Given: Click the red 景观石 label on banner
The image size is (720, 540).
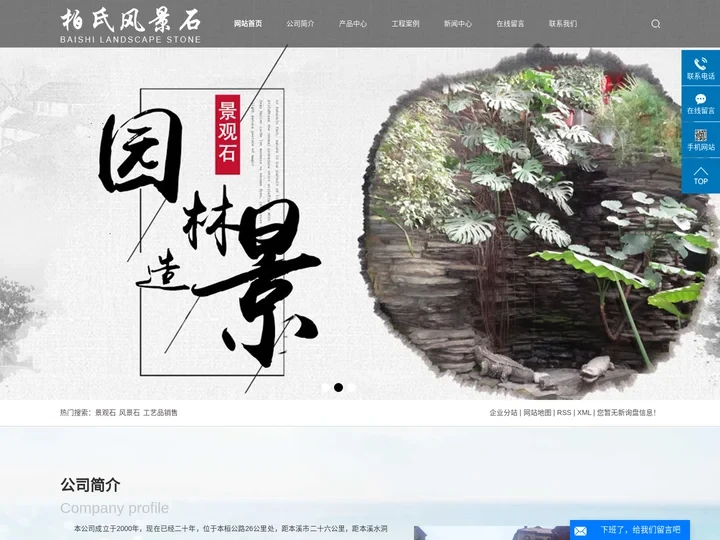Looking at the screenshot, I should pos(228,135).
